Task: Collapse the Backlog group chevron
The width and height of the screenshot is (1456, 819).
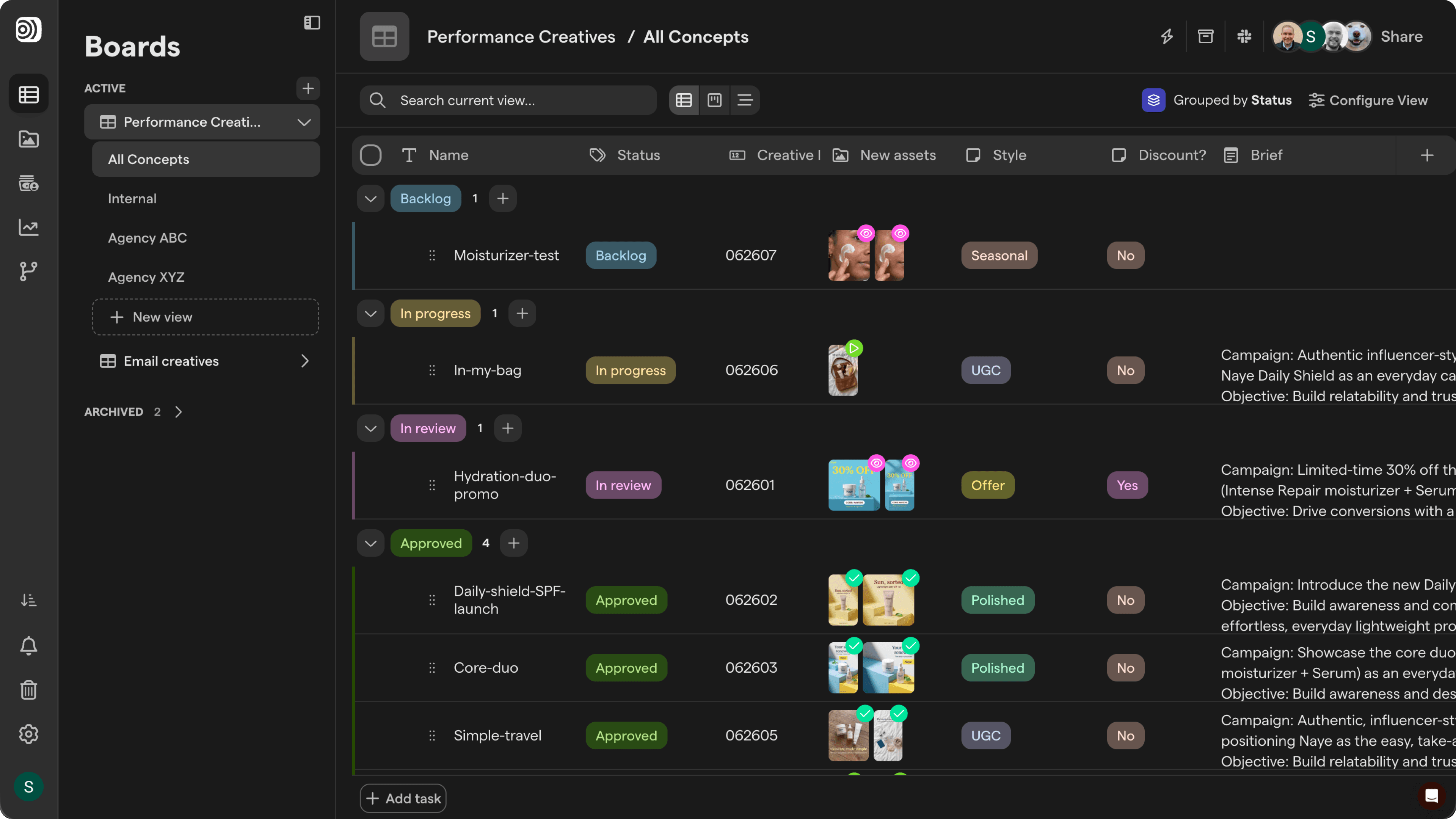Action: tap(371, 198)
